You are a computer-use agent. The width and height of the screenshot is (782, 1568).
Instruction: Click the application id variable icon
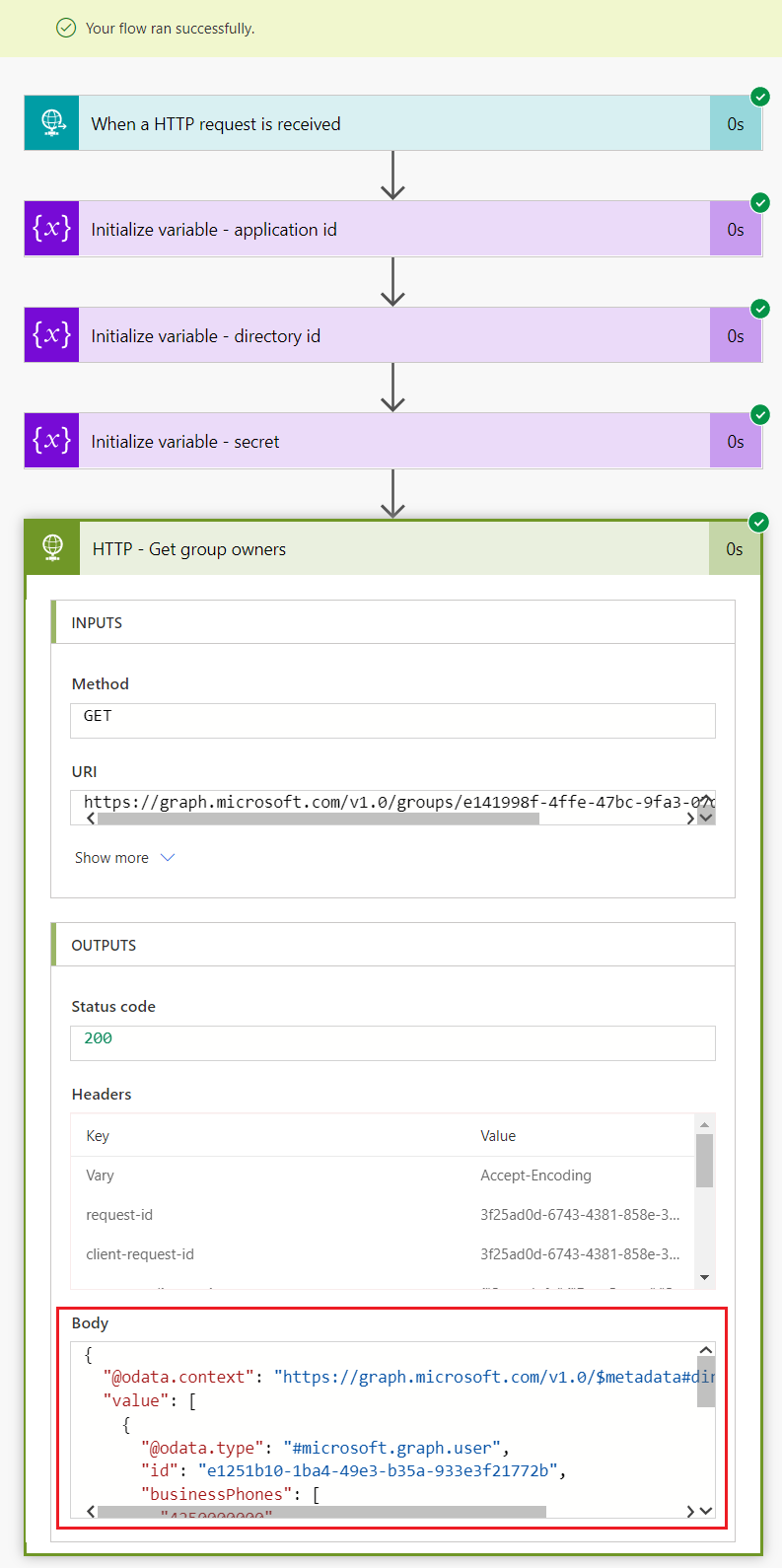(51, 229)
